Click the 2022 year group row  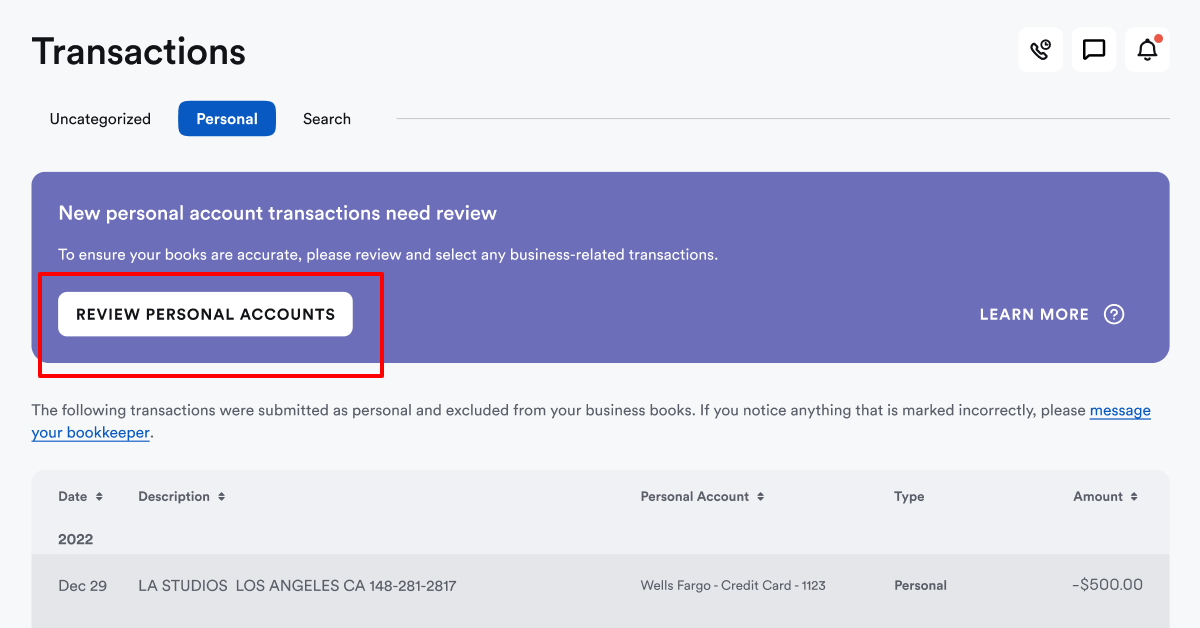pos(75,539)
